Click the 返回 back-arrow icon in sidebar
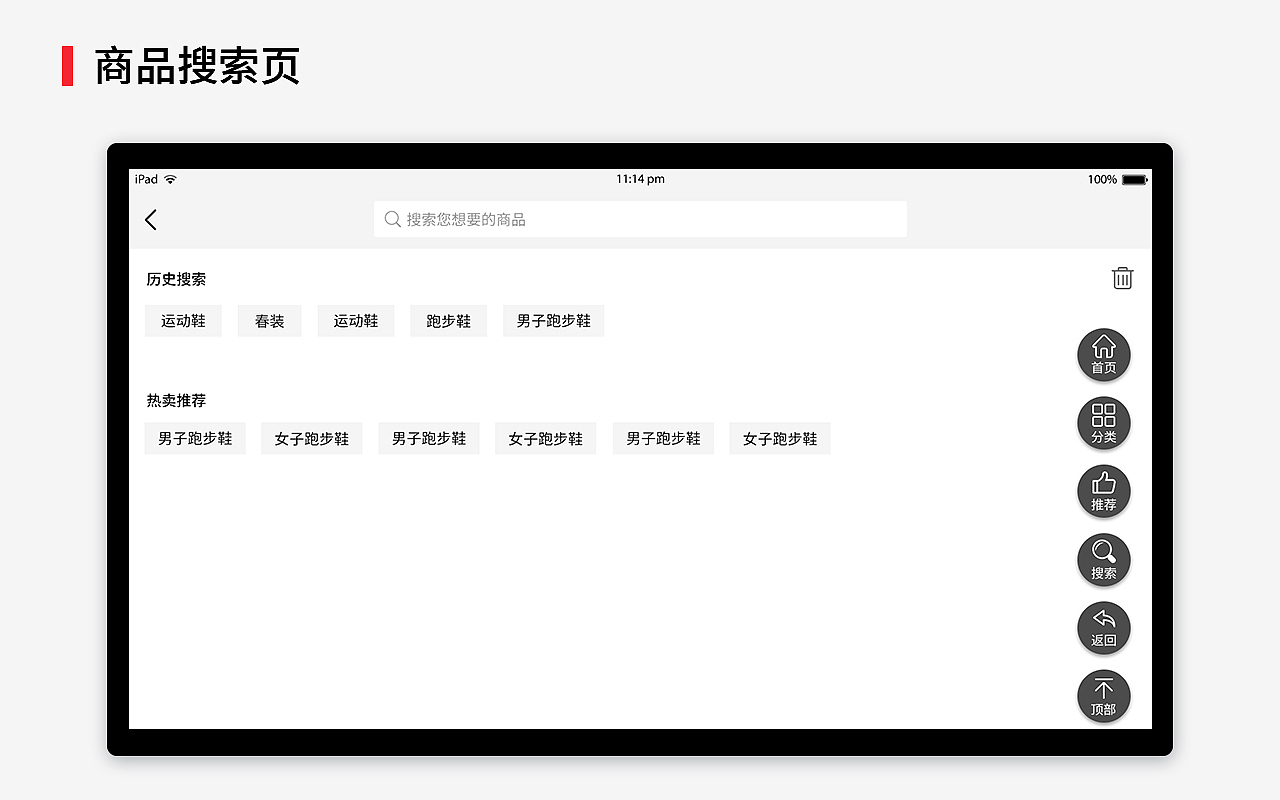Viewport: 1280px width, 800px height. point(1103,627)
